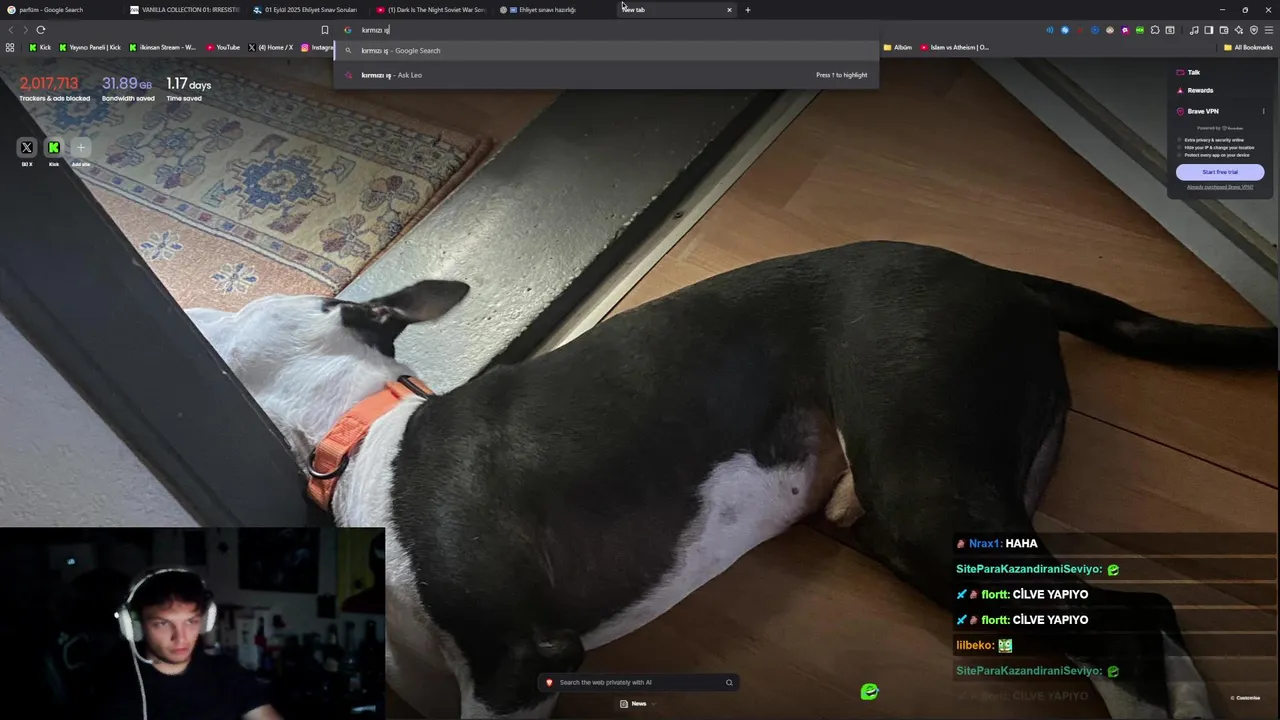Minimize the browser window

1221,10
